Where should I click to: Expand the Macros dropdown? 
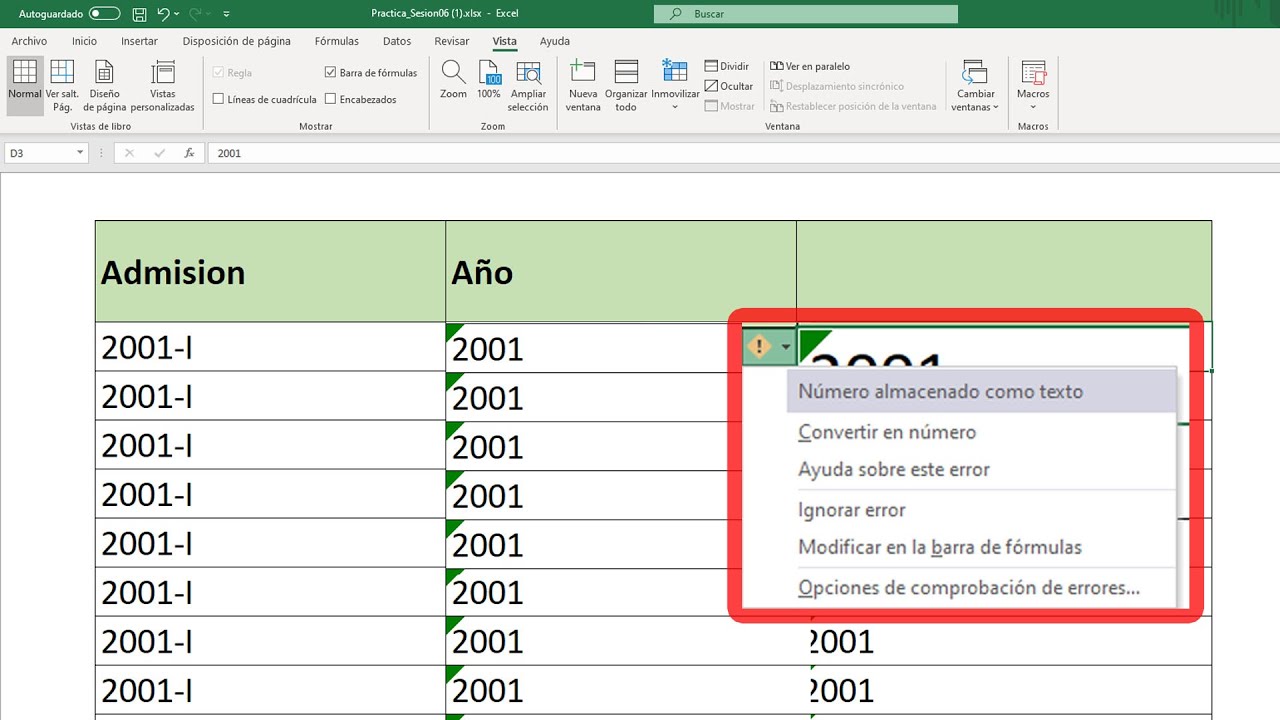click(1033, 106)
